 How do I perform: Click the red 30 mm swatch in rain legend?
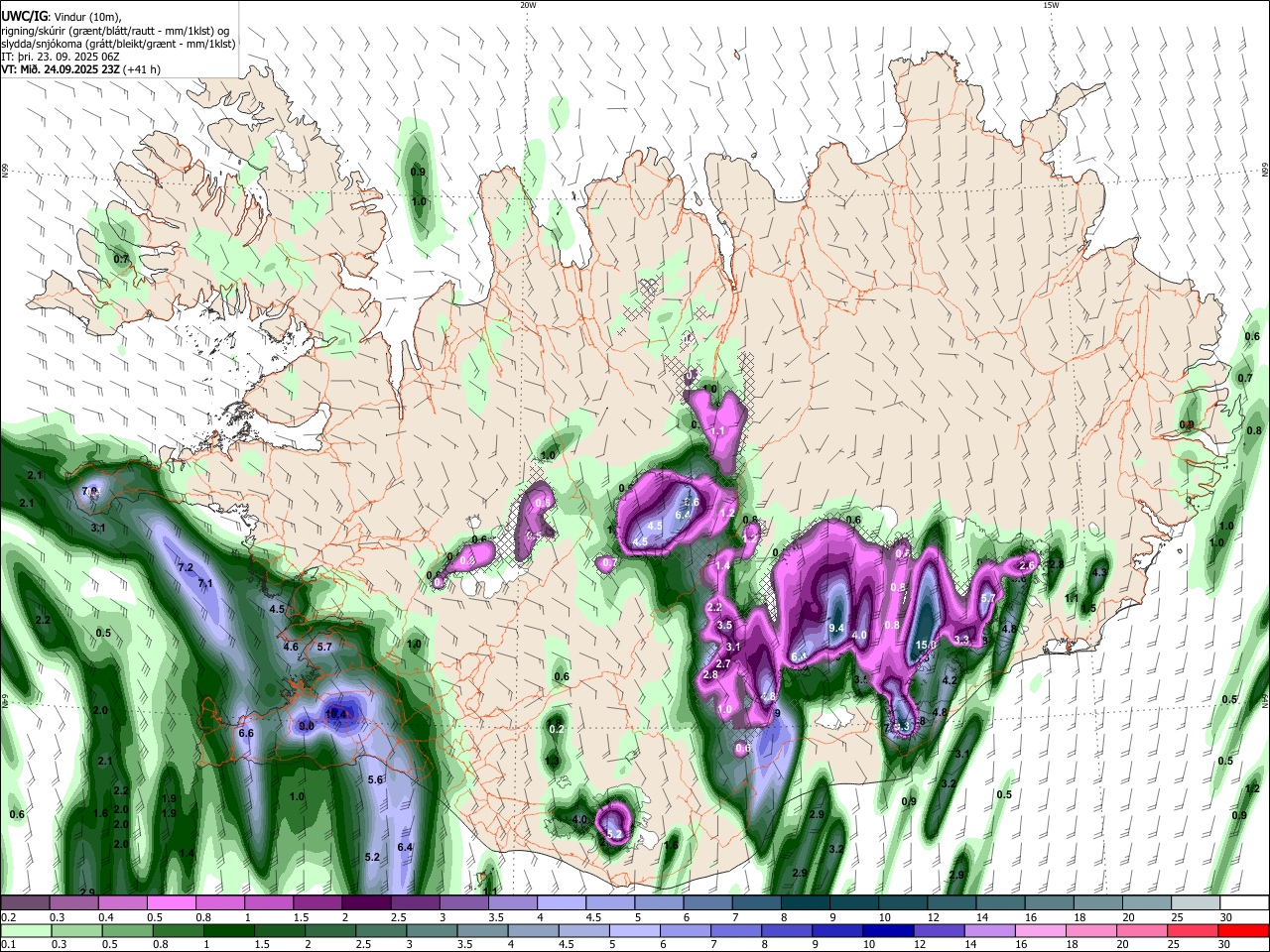1243,930
